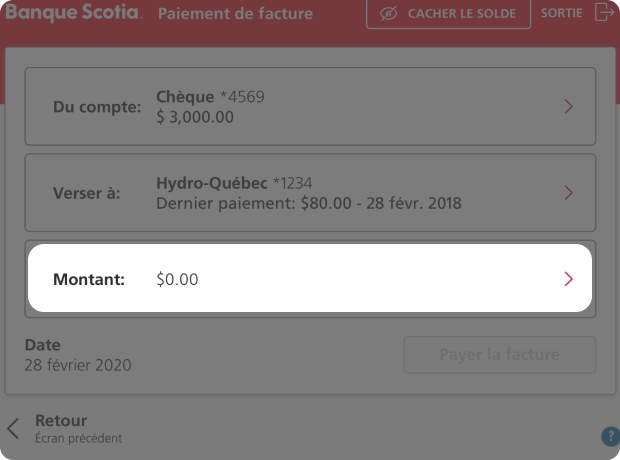Expand the Verser à payee chevron
The image size is (620, 460).
(x=568, y=193)
